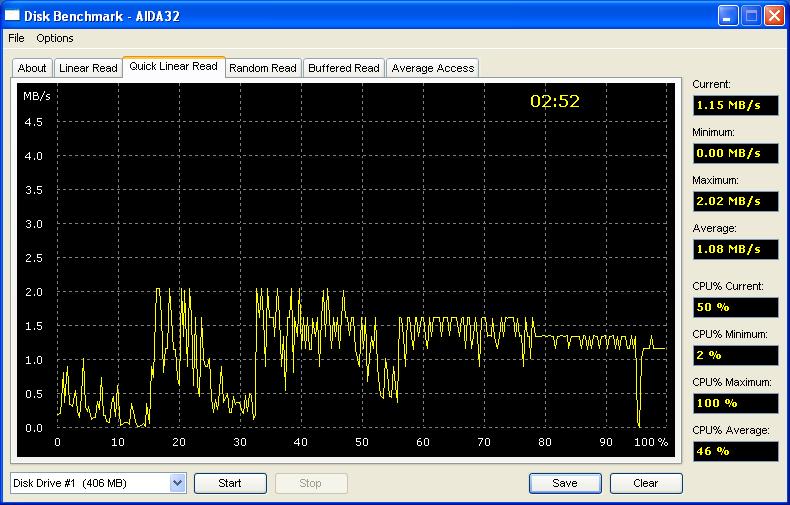Viewport: 790px width, 505px height.
Task: Open the Options menu
Action: tap(54, 38)
